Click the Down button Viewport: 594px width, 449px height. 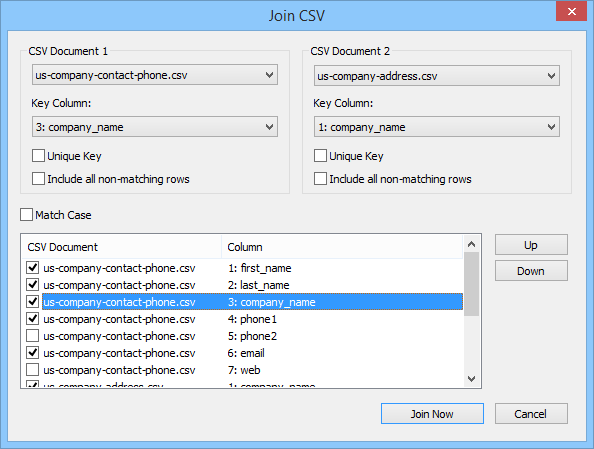click(531, 271)
